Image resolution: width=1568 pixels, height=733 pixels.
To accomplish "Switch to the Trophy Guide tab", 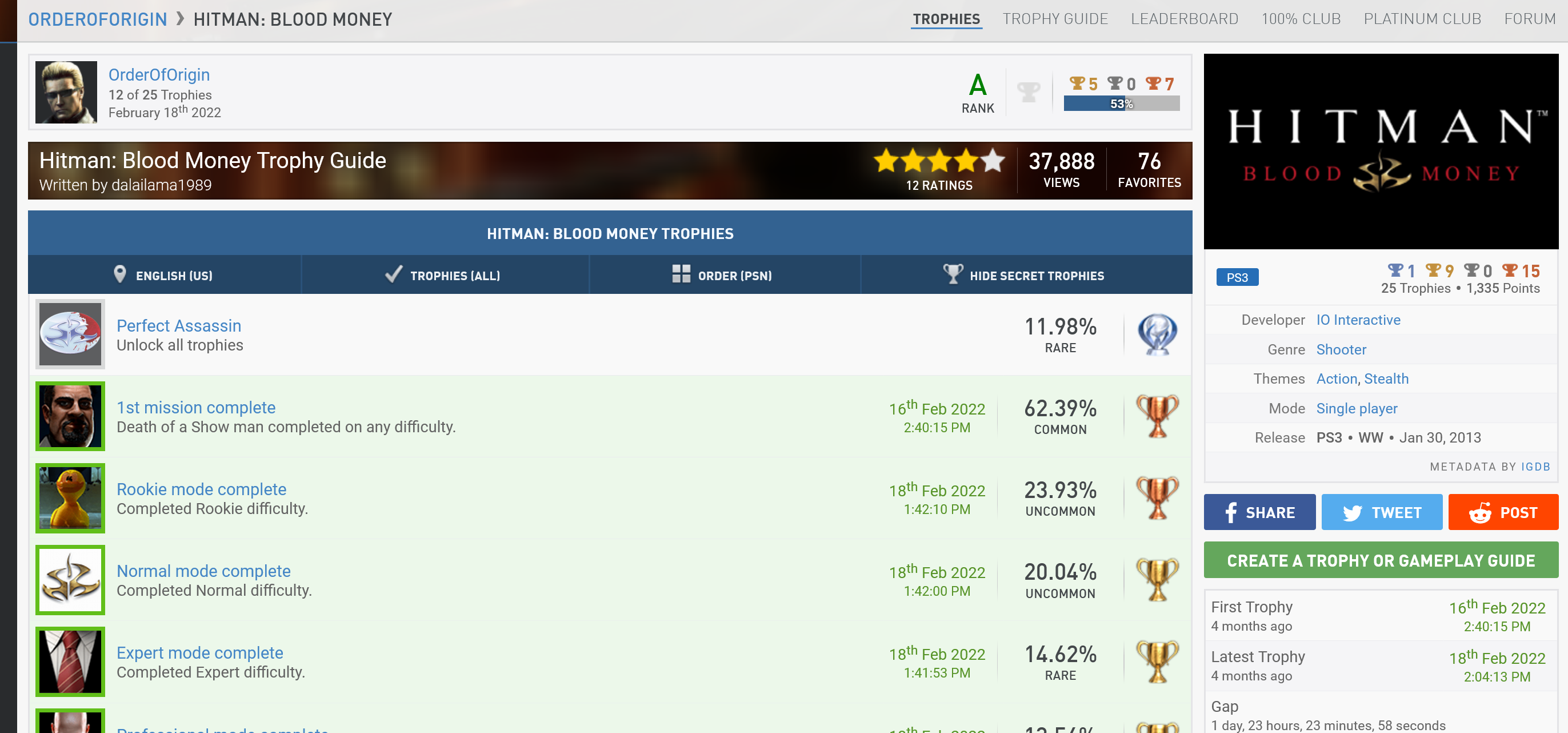I will [x=1055, y=19].
